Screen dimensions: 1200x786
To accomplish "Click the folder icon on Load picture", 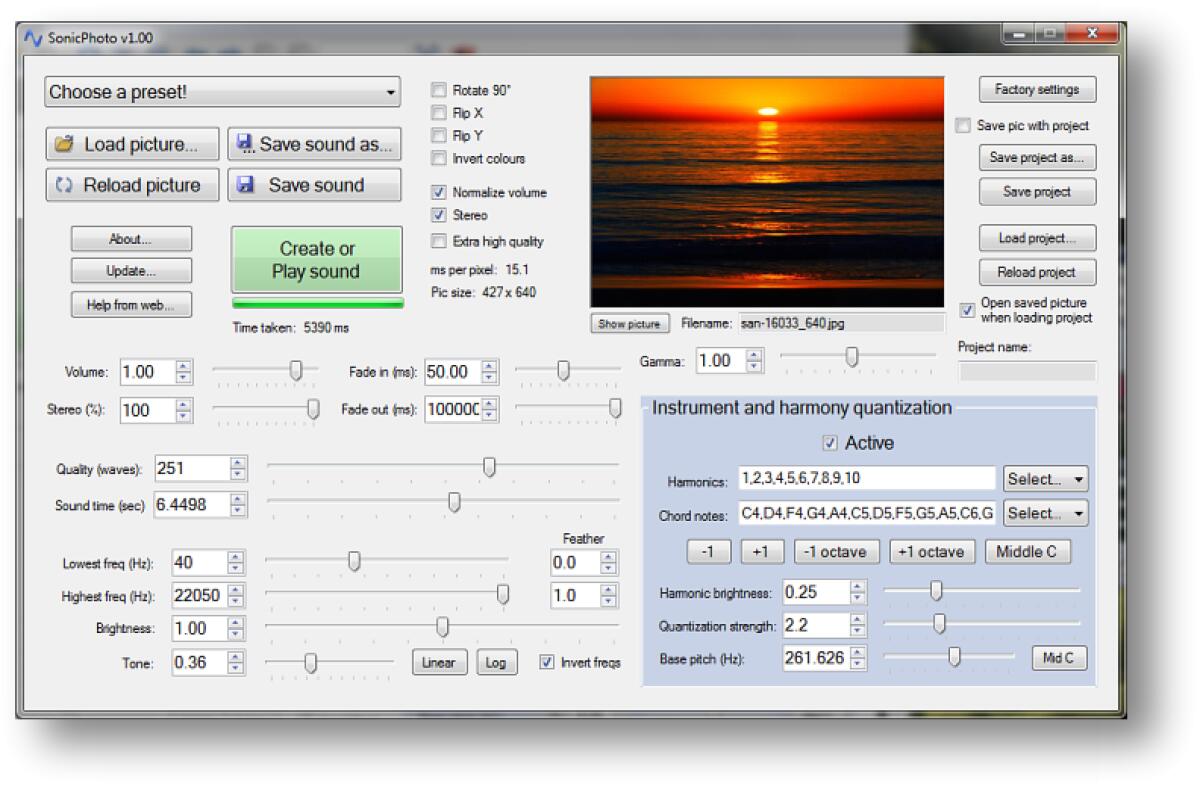I will 67,144.
